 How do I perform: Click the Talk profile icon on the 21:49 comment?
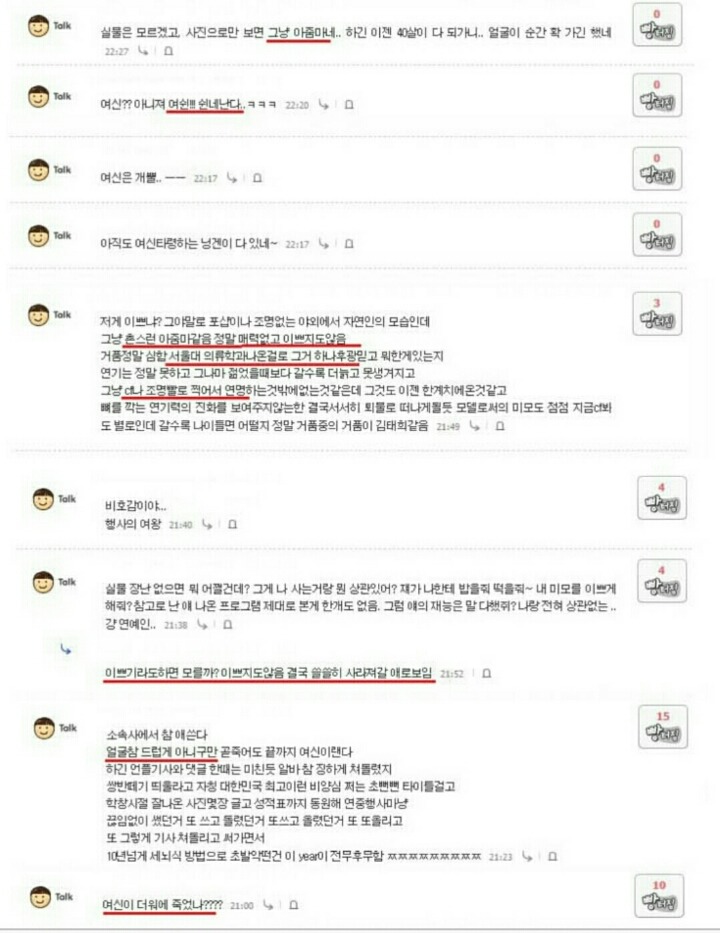click(x=39, y=315)
